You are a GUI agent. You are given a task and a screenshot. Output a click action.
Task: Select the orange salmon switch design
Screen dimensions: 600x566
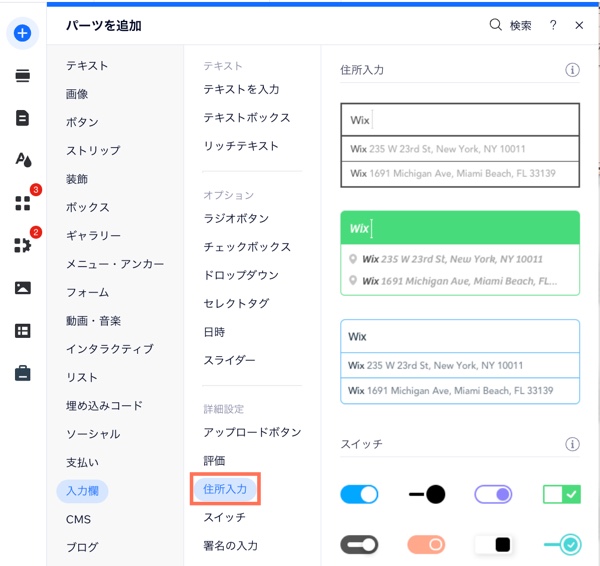426,545
